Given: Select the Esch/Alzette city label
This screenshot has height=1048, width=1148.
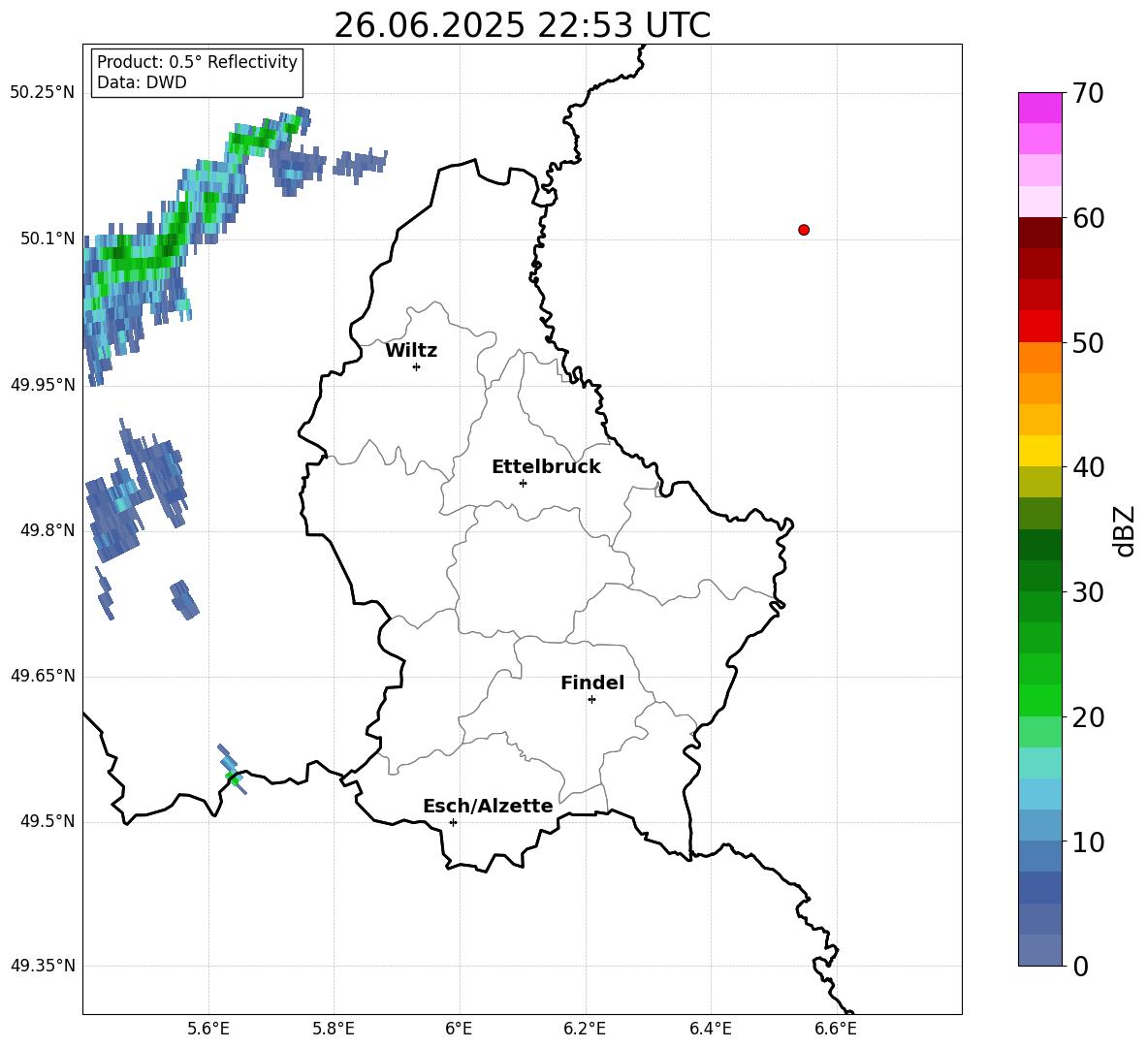Looking at the screenshot, I should point(488,806).
